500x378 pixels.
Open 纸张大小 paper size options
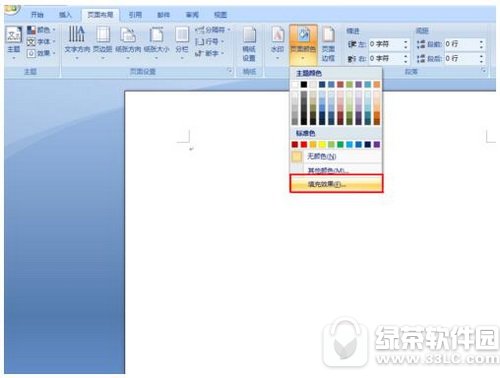pos(156,43)
